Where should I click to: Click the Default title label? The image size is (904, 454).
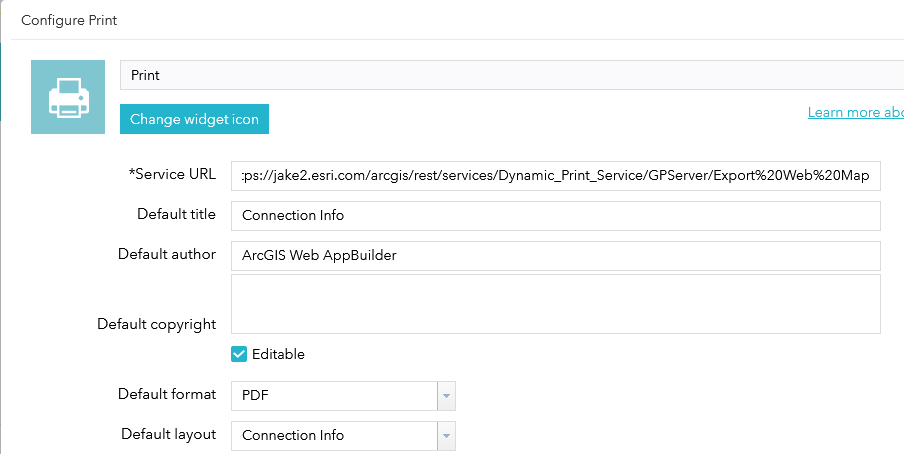[x=176, y=214]
